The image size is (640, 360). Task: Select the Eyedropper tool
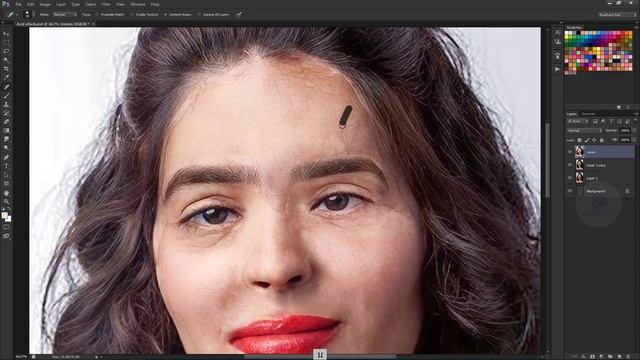[6, 78]
